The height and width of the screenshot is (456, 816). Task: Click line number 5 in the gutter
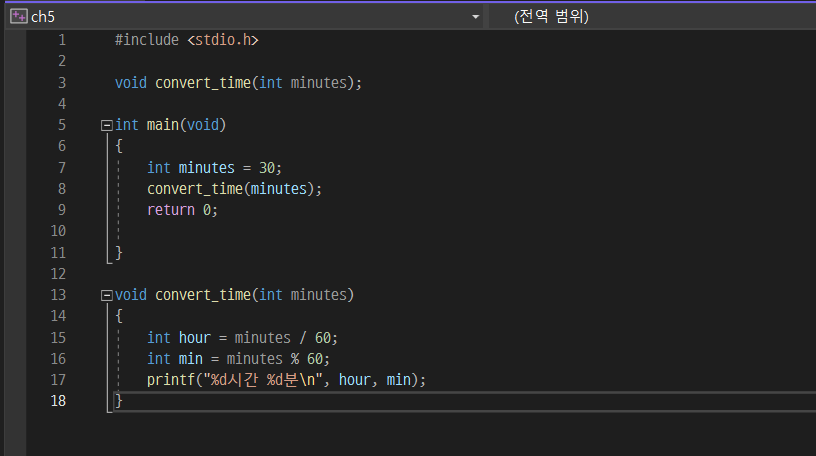pos(62,125)
